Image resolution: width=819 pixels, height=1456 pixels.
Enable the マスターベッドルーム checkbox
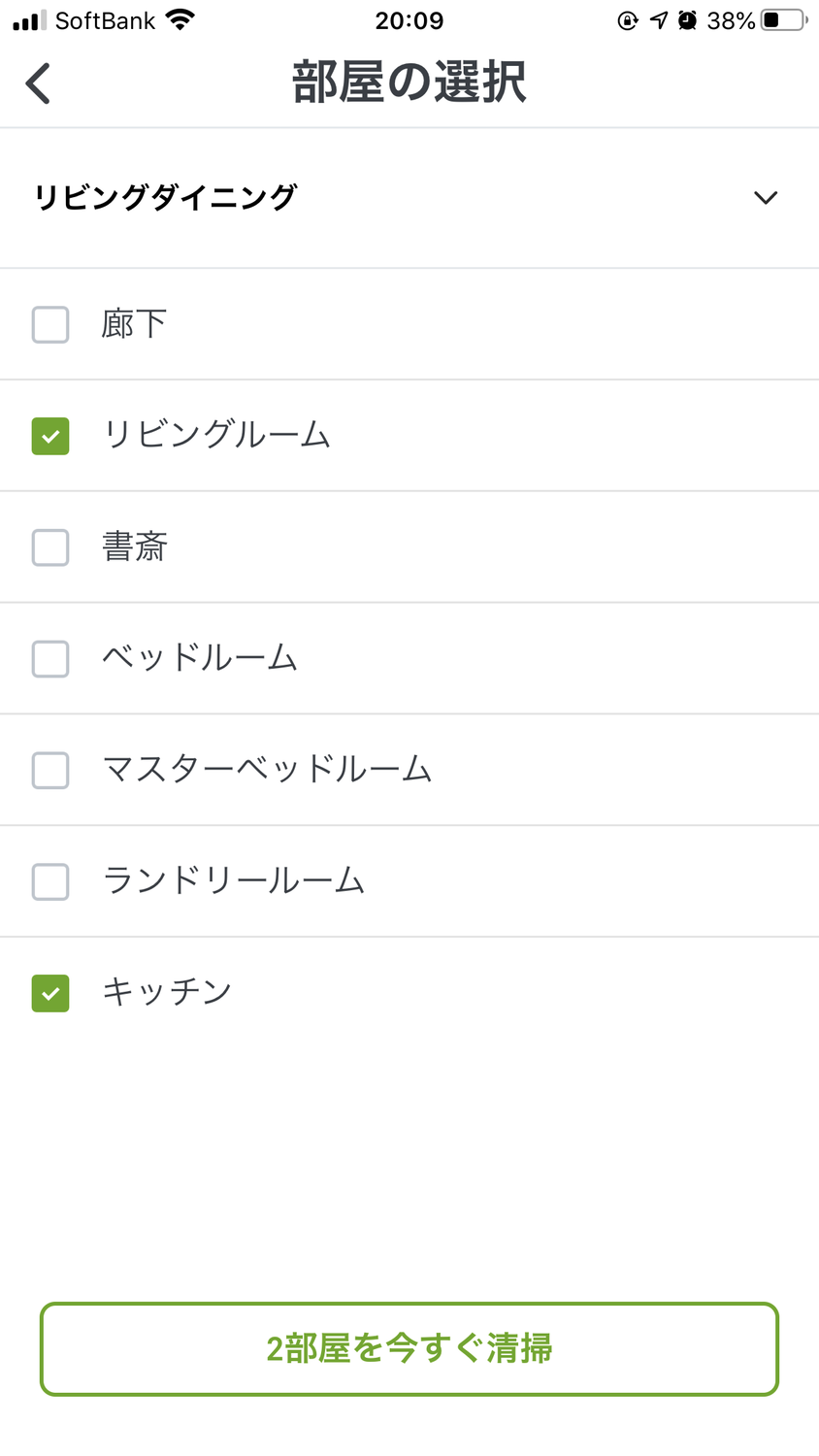[x=50, y=771]
